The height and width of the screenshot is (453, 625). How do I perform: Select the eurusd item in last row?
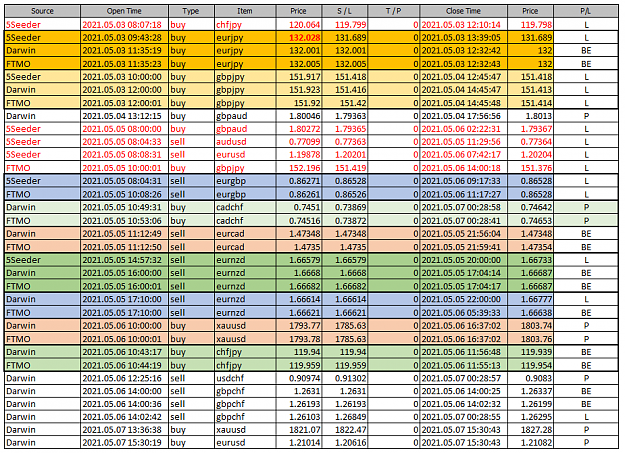[245, 443]
